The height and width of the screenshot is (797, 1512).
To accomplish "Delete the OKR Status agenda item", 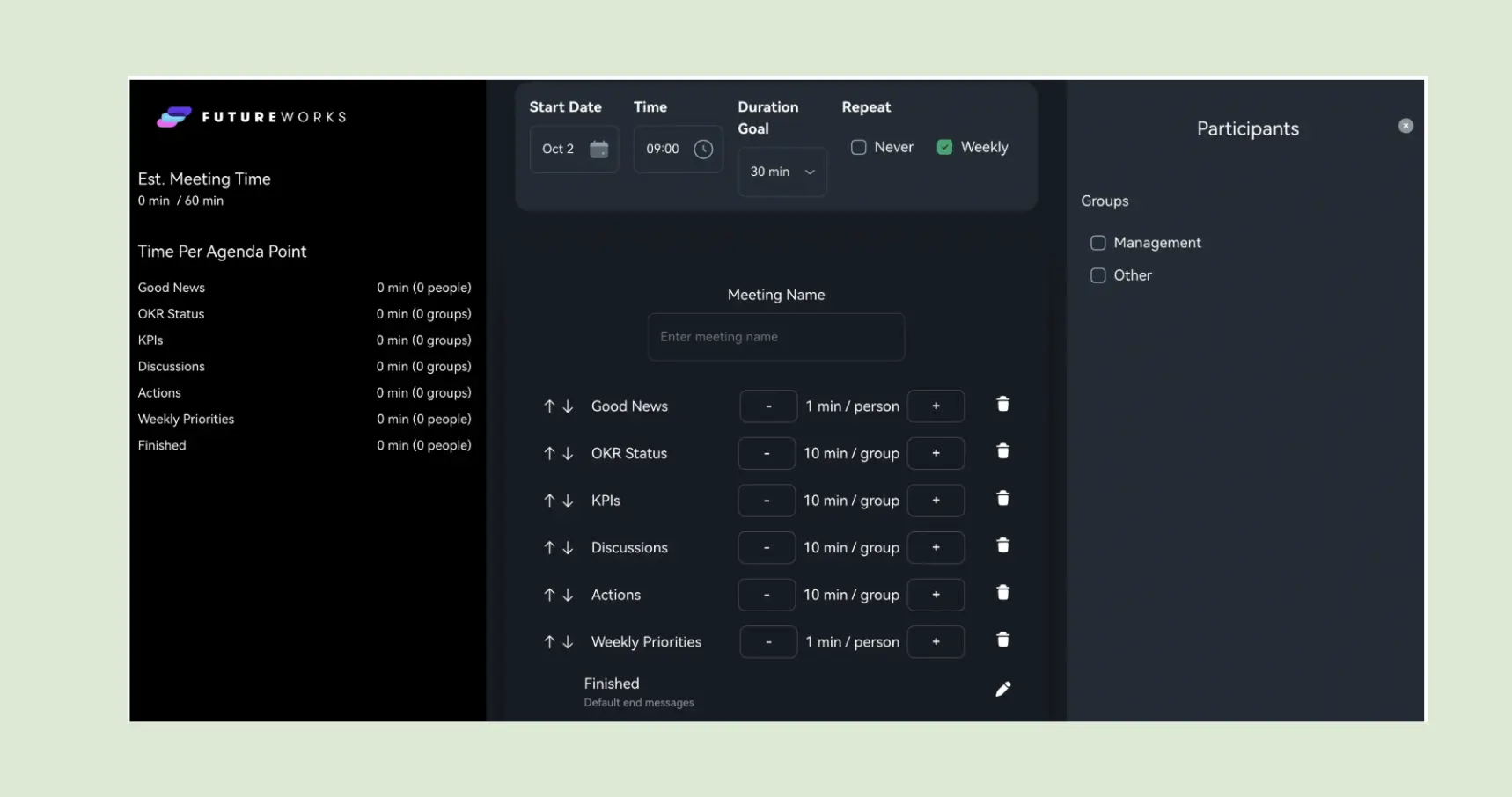I will pos(1002,451).
